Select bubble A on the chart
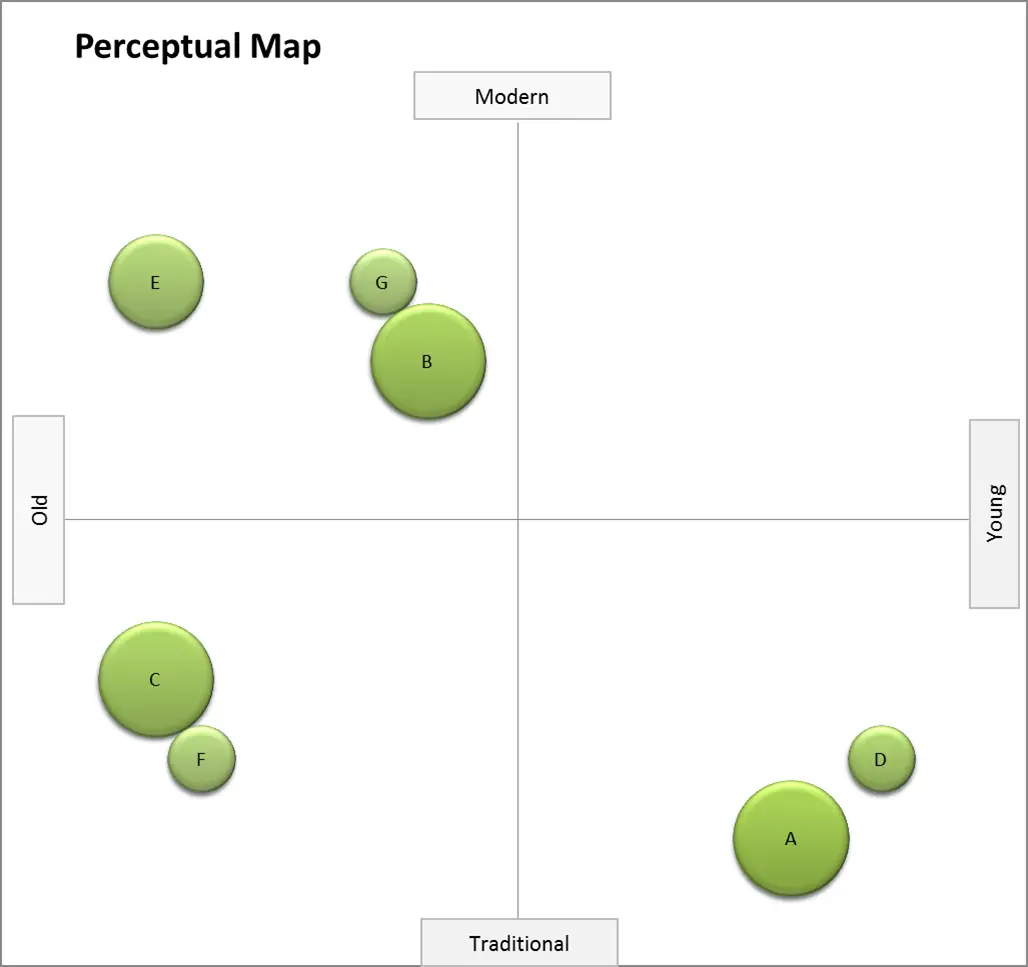 pyautogui.click(x=791, y=838)
